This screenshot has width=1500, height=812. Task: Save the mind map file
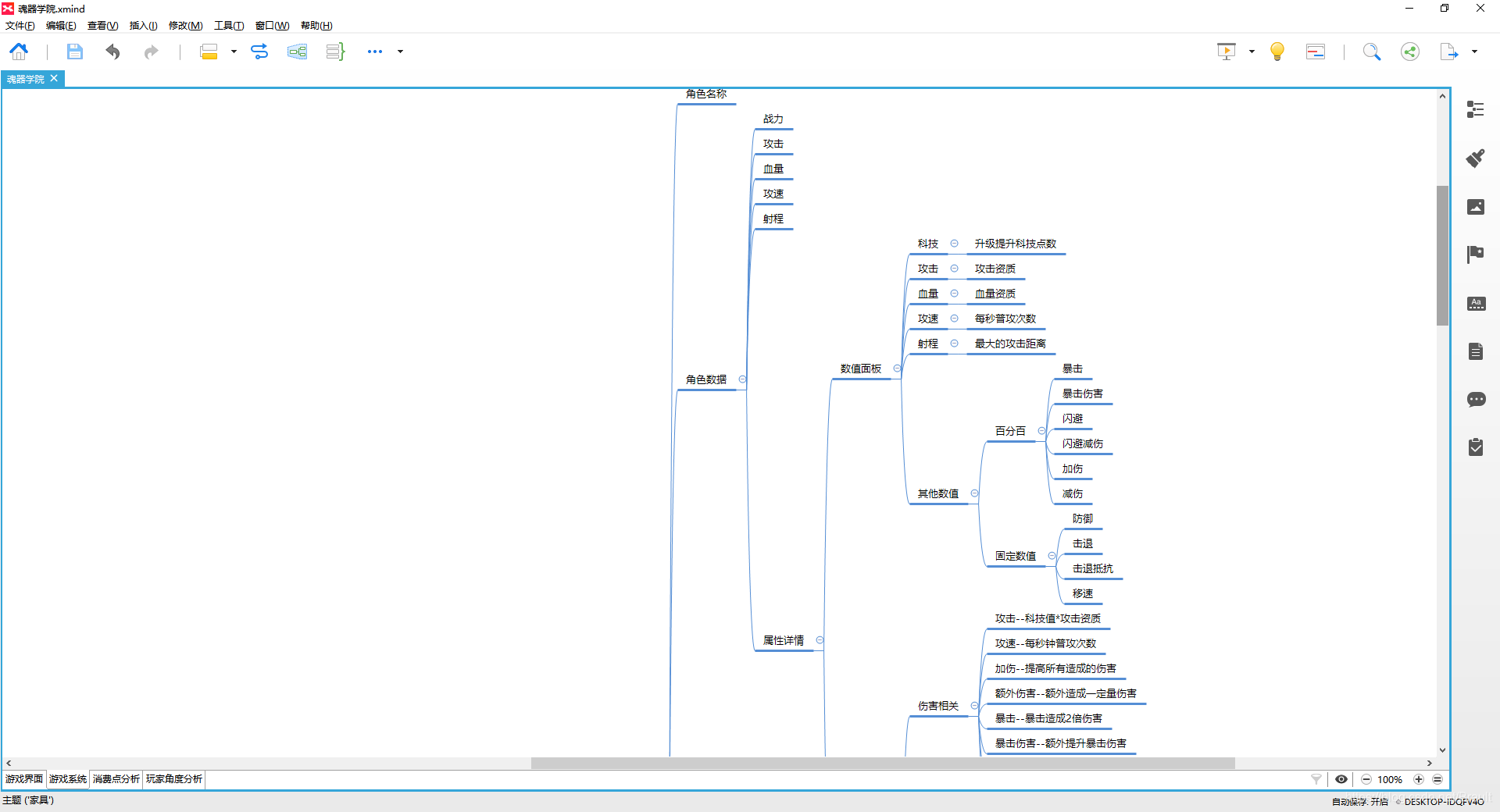[x=74, y=52]
